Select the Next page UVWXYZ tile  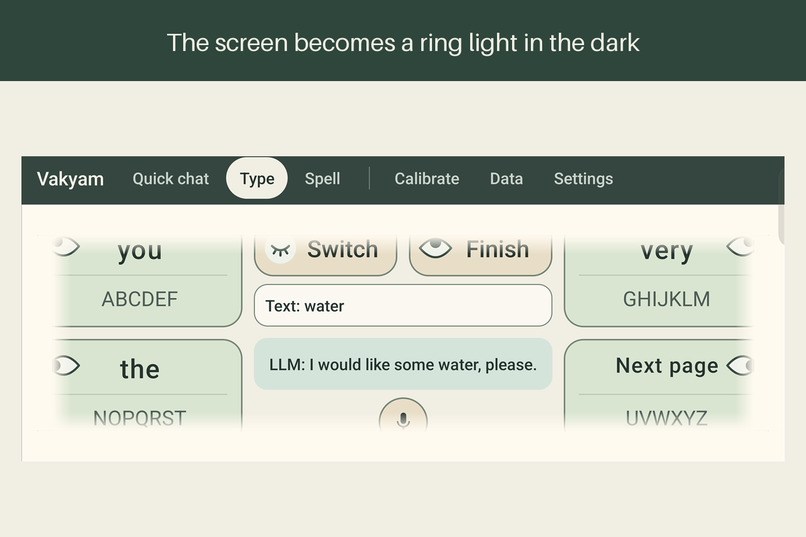[658, 384]
